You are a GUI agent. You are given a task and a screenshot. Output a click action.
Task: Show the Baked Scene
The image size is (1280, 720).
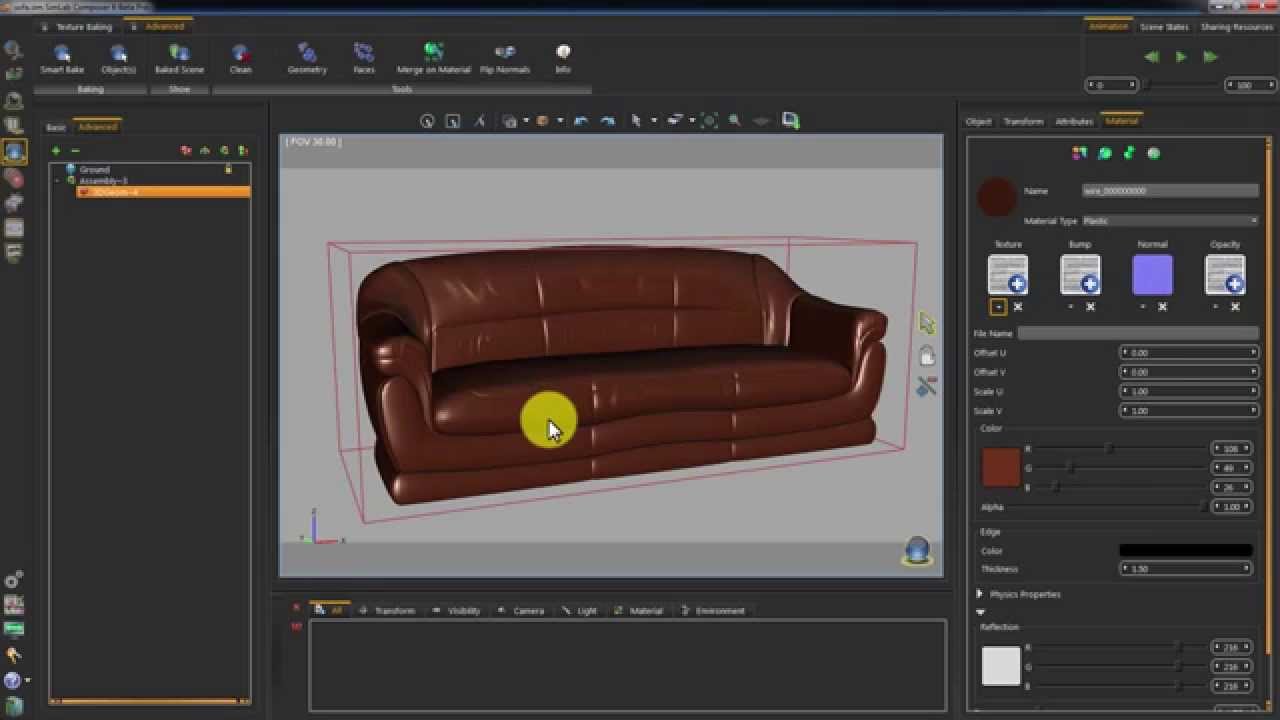[179, 58]
